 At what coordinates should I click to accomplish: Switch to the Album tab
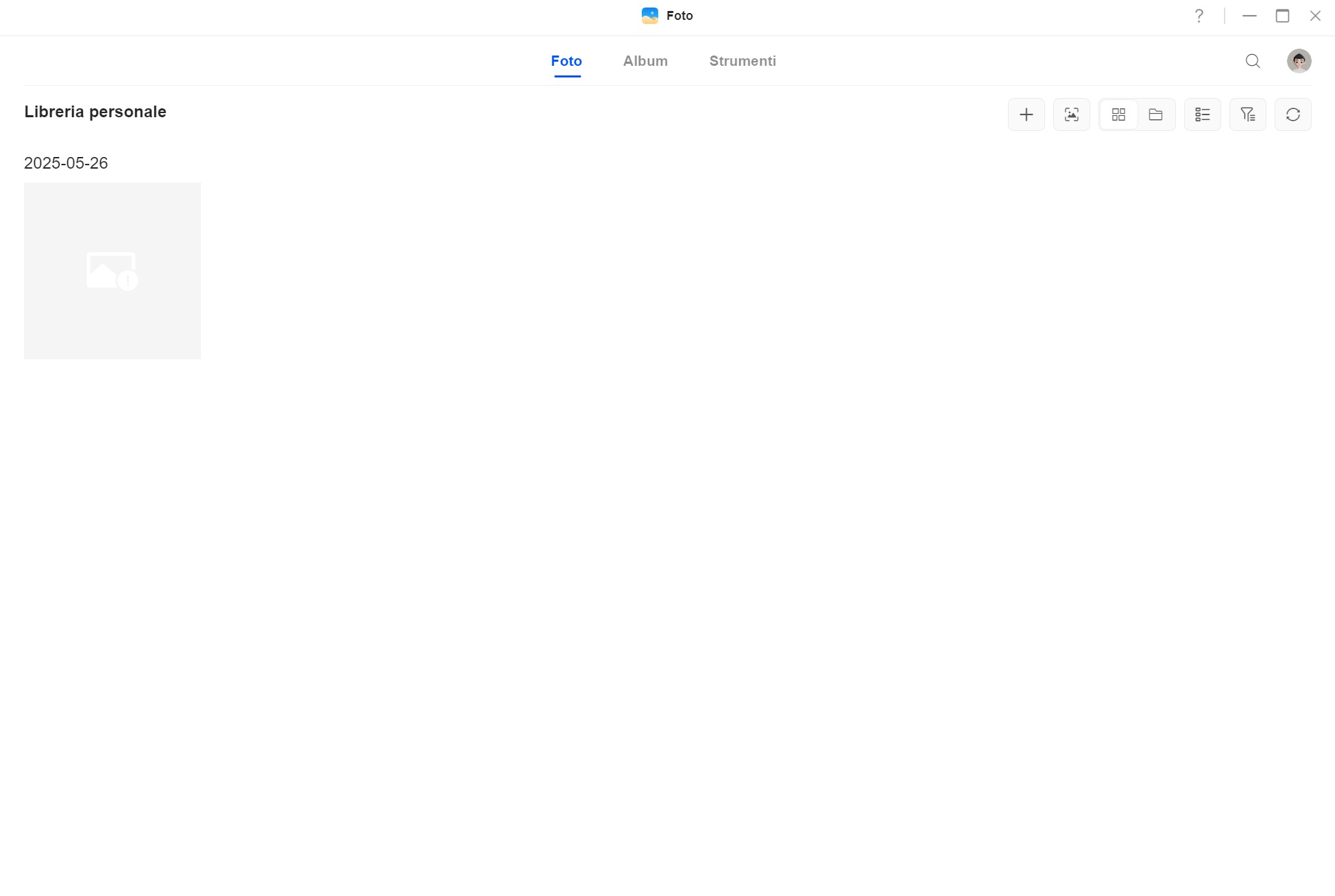(645, 61)
